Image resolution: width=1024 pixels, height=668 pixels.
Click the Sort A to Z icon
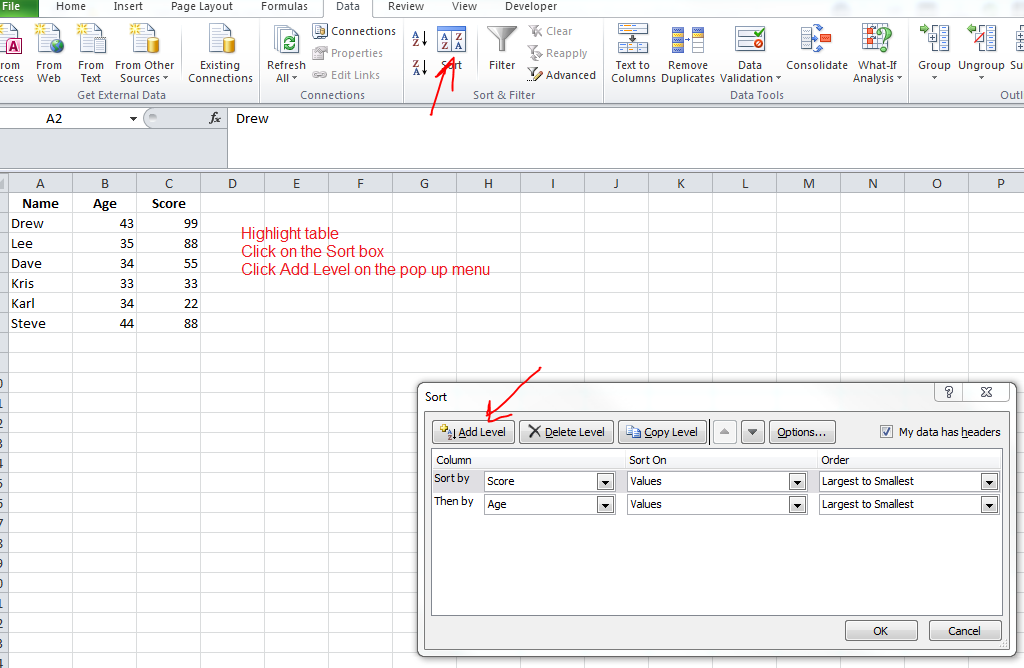pos(420,39)
